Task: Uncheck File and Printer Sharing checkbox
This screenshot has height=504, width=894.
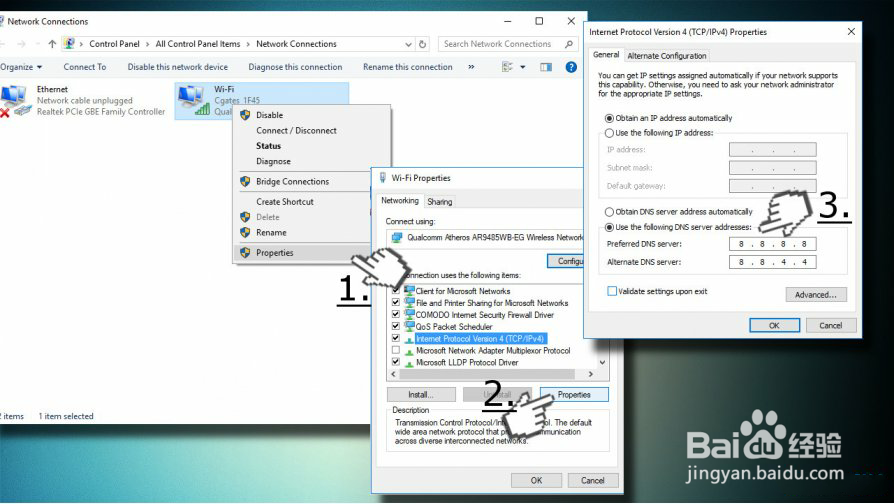Action: [x=396, y=302]
